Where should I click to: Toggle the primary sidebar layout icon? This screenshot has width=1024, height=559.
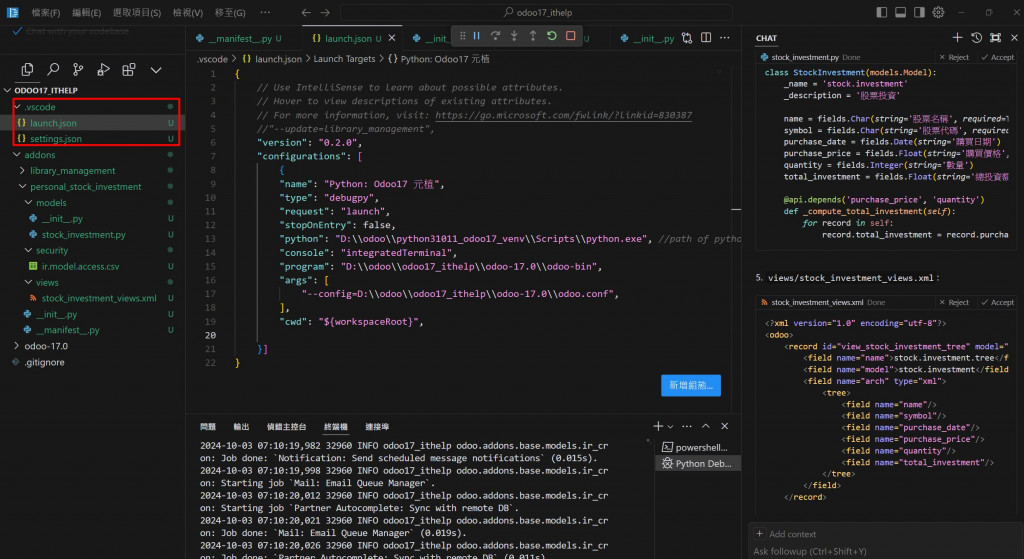point(882,12)
